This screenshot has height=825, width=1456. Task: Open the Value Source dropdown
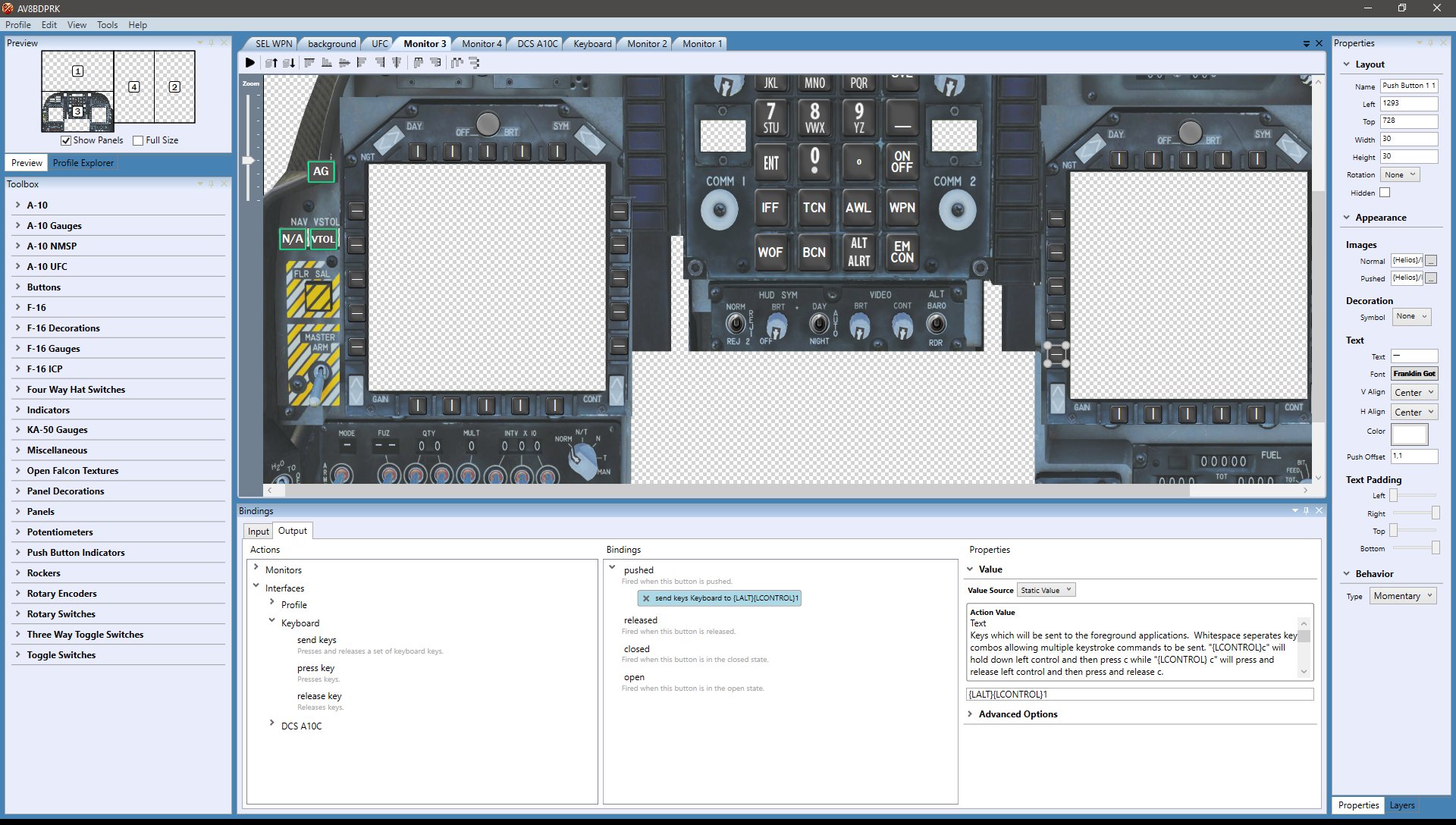click(x=1046, y=591)
